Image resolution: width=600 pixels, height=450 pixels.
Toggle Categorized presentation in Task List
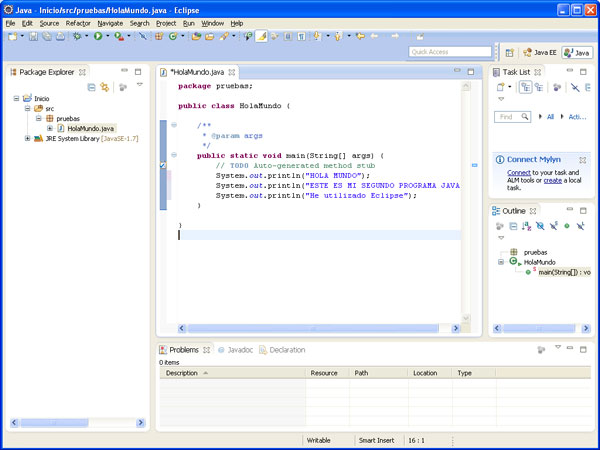525,88
